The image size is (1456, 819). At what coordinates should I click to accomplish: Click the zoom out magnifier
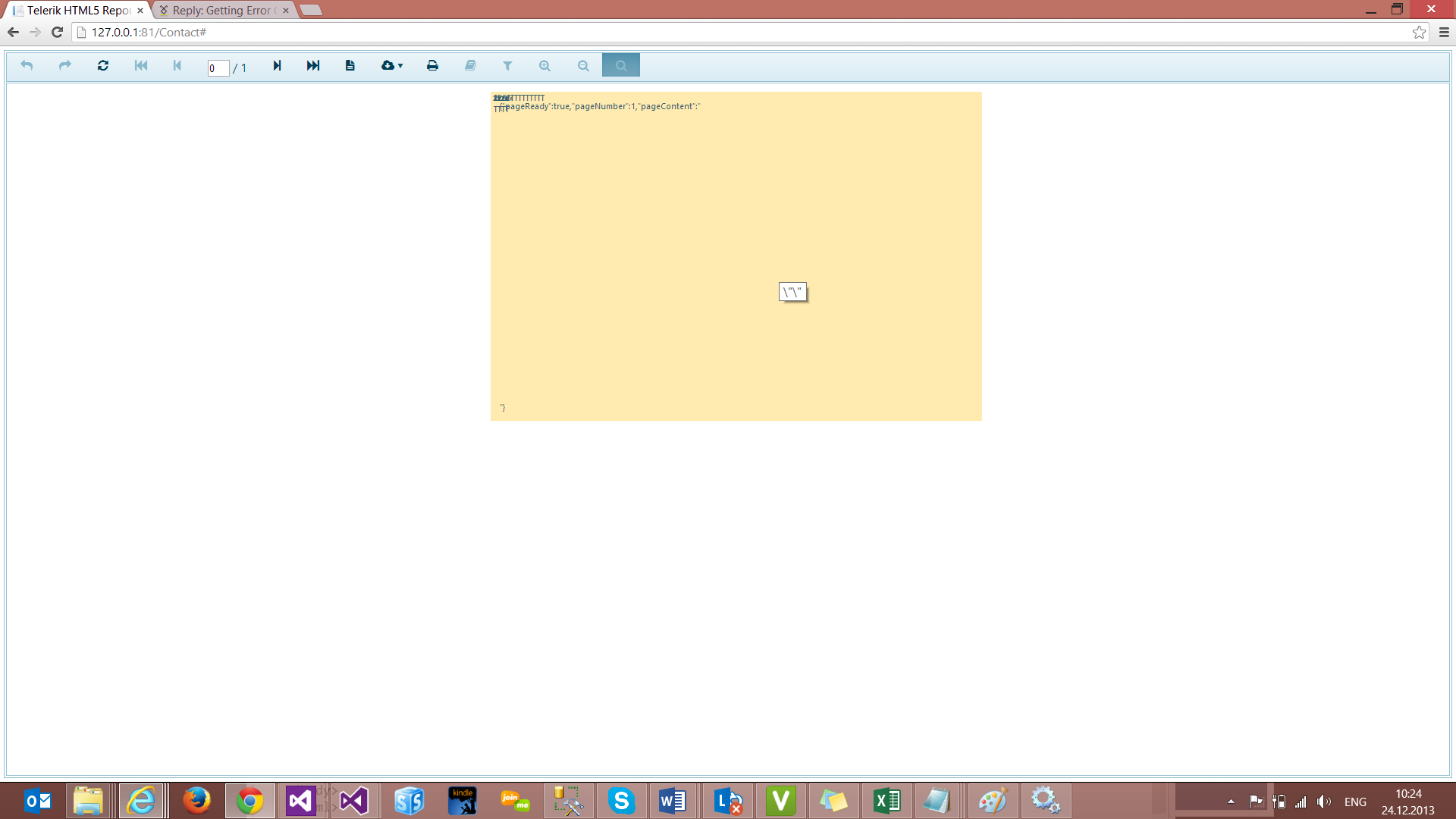point(582,66)
